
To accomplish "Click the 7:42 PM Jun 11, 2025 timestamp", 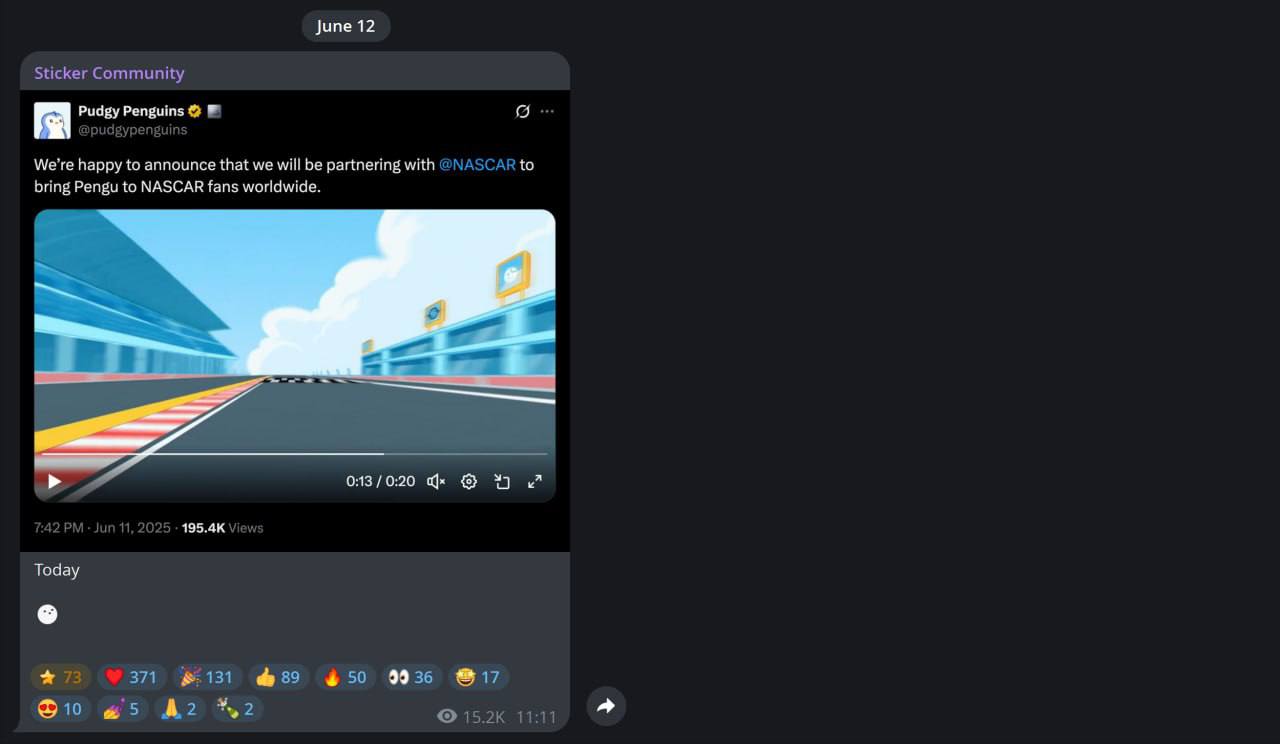I will click(x=103, y=527).
